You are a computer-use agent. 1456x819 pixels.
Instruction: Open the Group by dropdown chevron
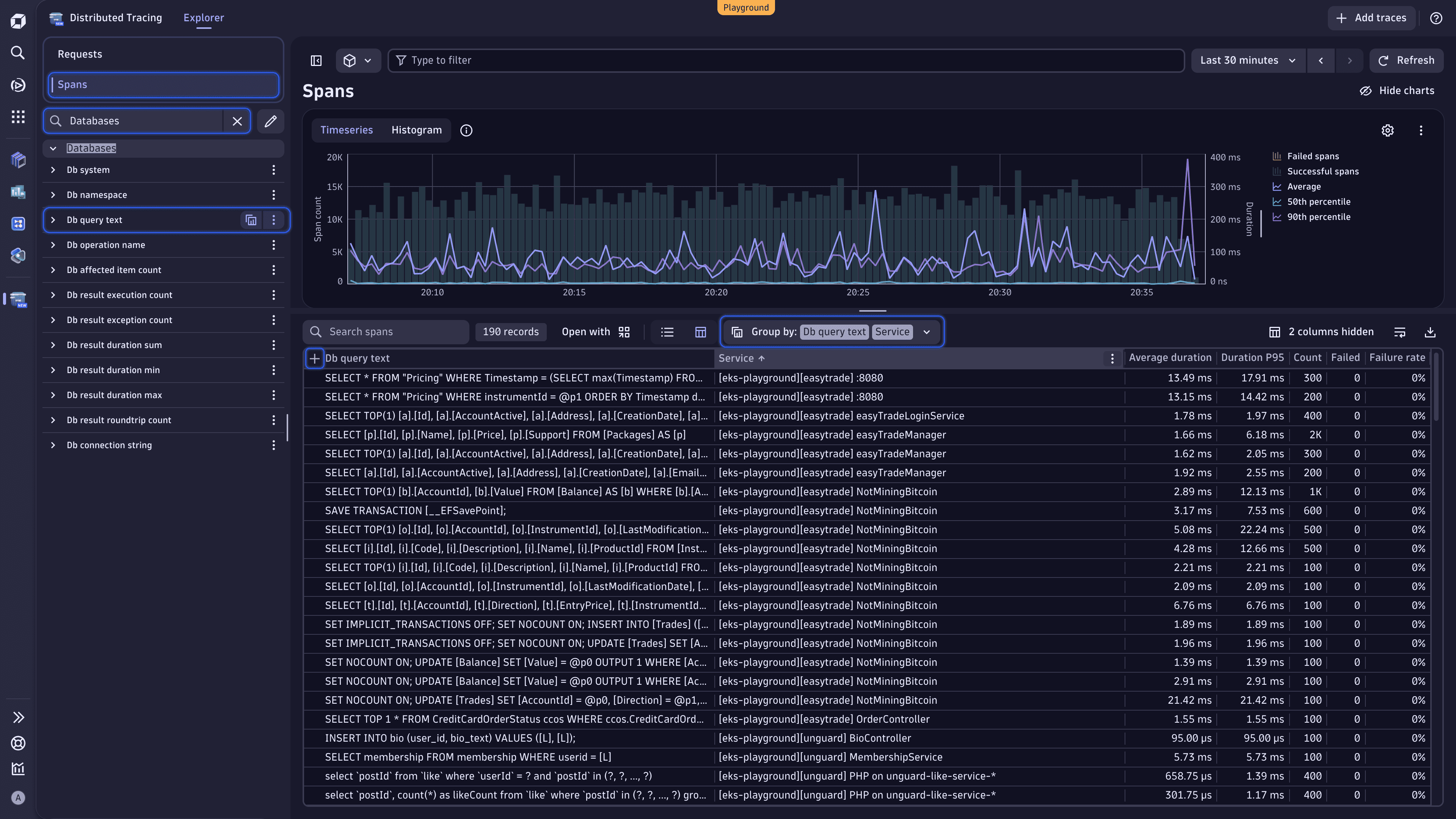point(927,332)
